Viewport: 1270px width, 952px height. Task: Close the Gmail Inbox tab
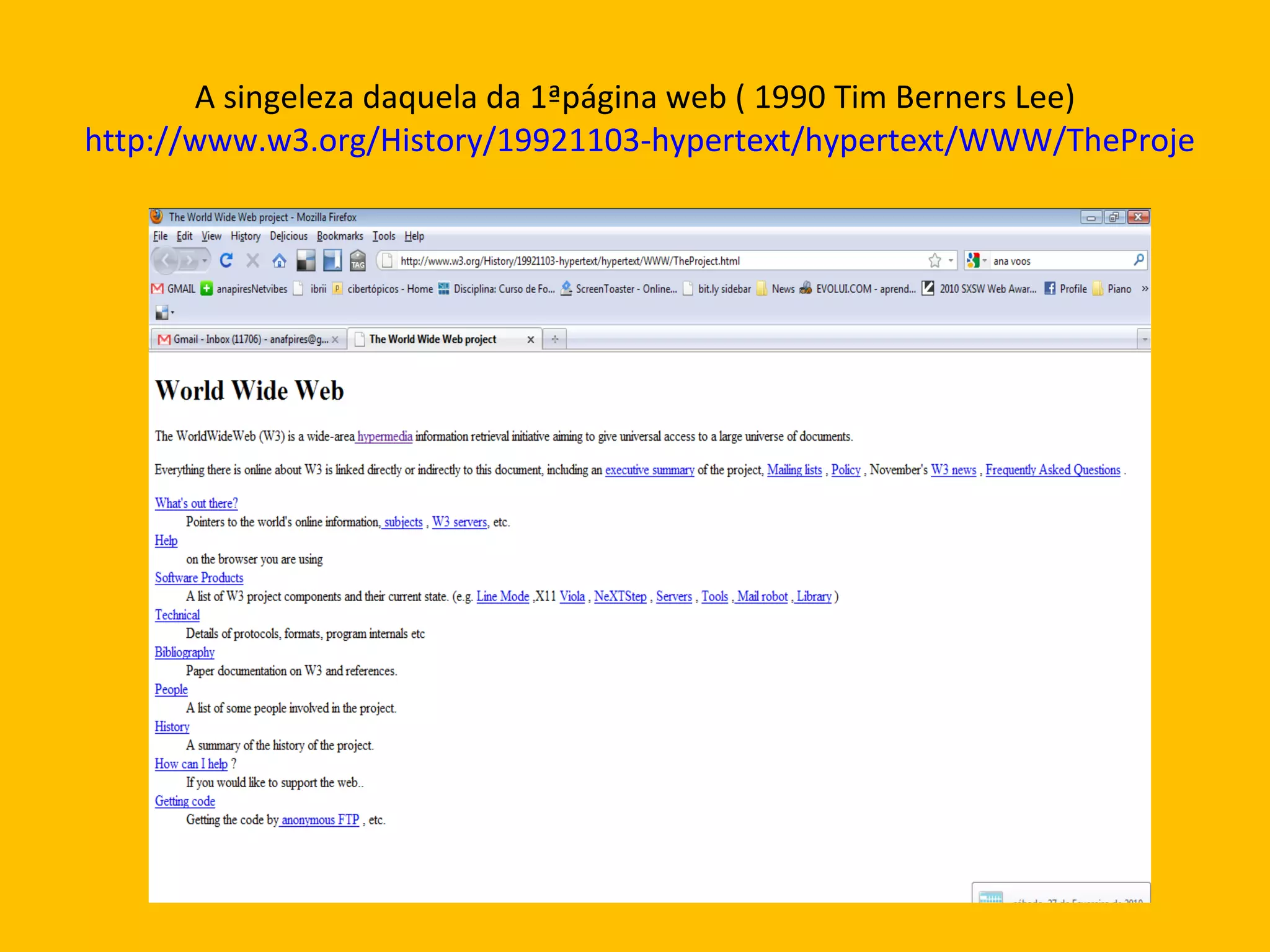(x=335, y=340)
